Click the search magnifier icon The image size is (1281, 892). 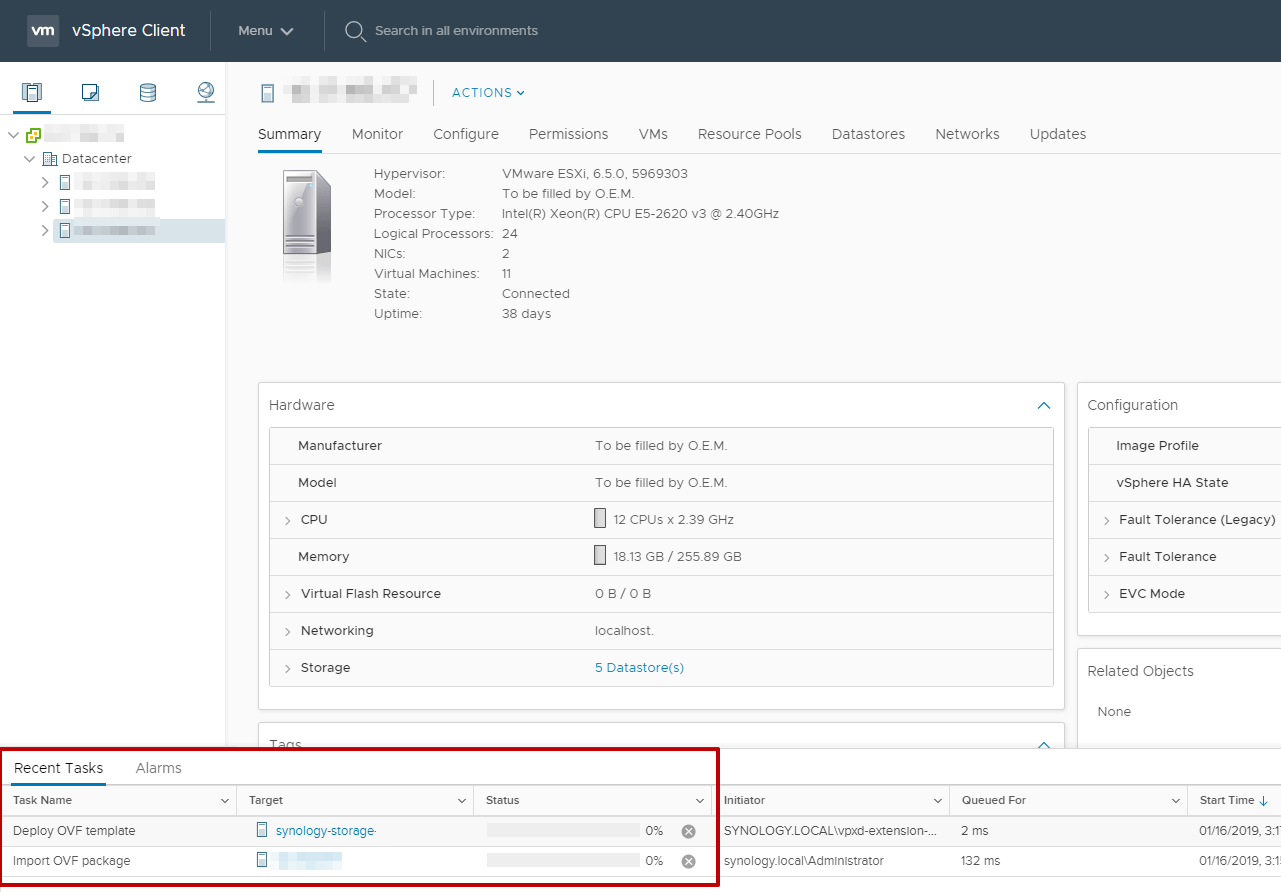[355, 31]
